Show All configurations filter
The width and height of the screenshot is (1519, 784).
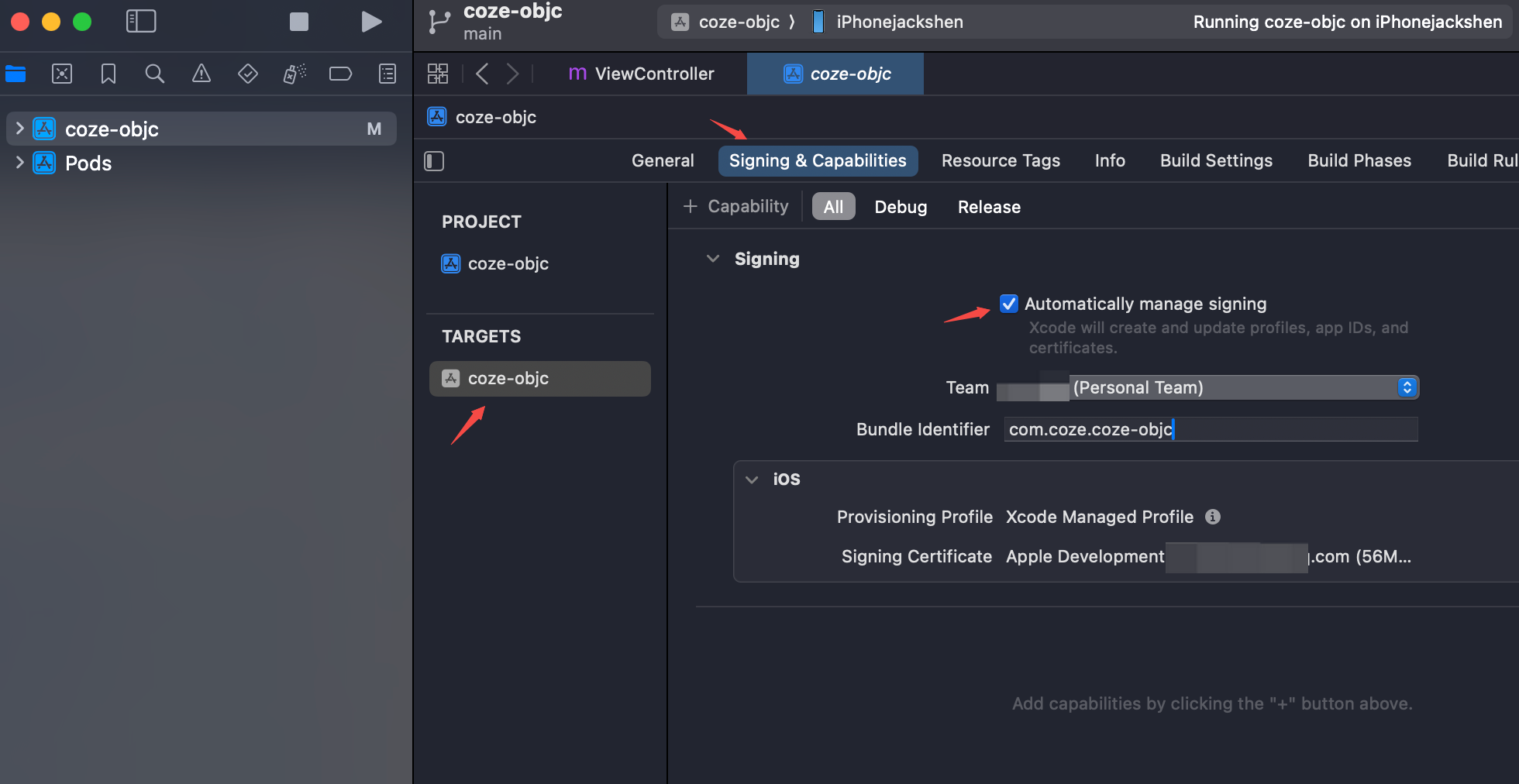(833, 207)
